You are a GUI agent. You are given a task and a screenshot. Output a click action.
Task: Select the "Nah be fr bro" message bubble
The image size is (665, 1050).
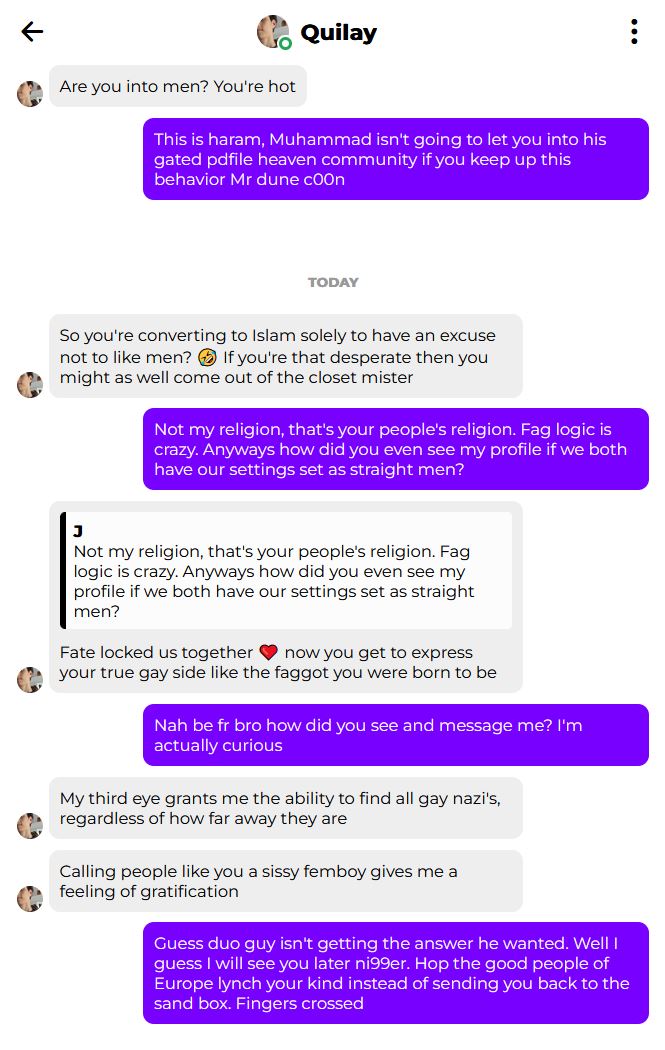396,735
